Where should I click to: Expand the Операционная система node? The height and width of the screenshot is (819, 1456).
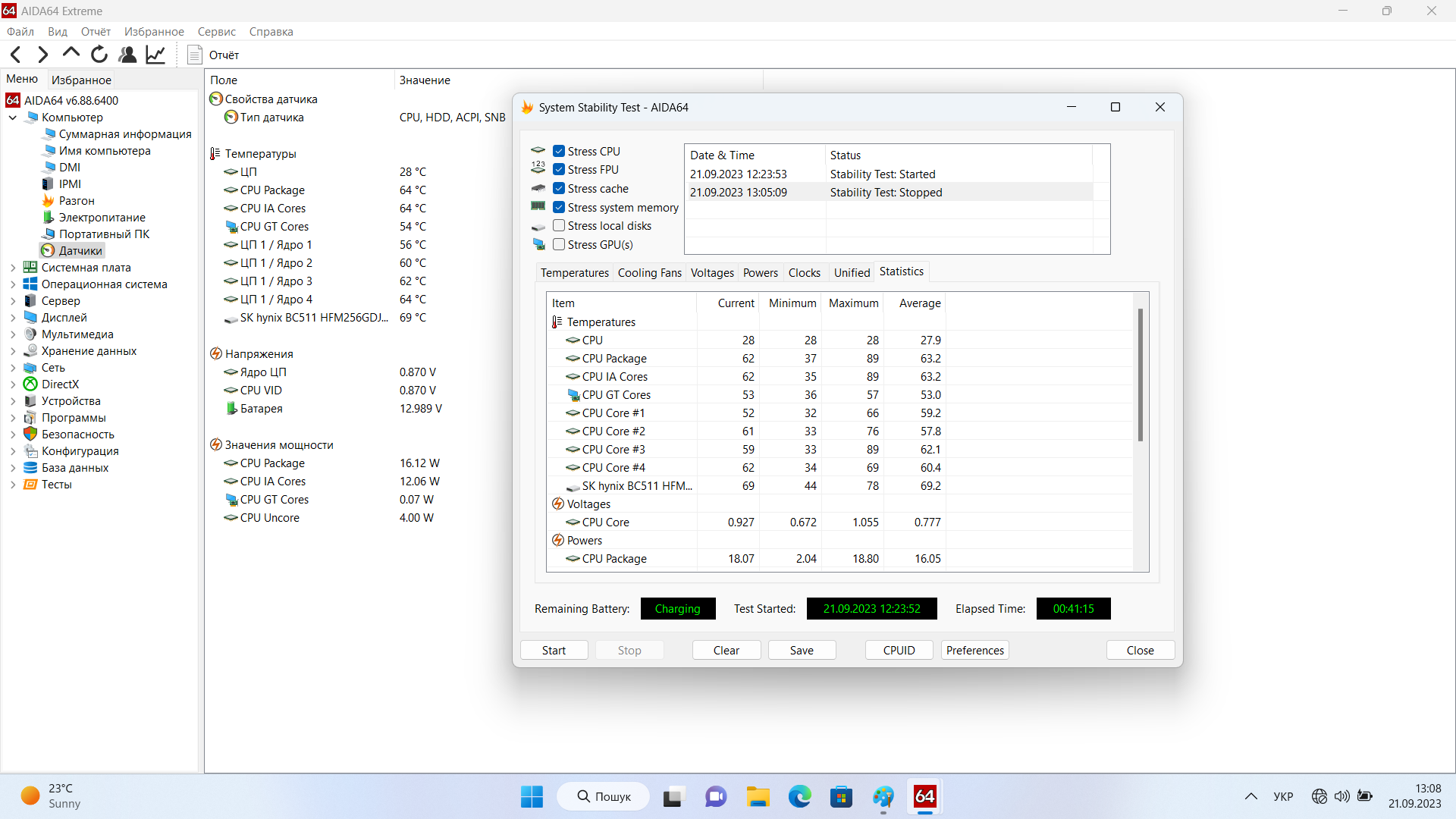click(13, 284)
